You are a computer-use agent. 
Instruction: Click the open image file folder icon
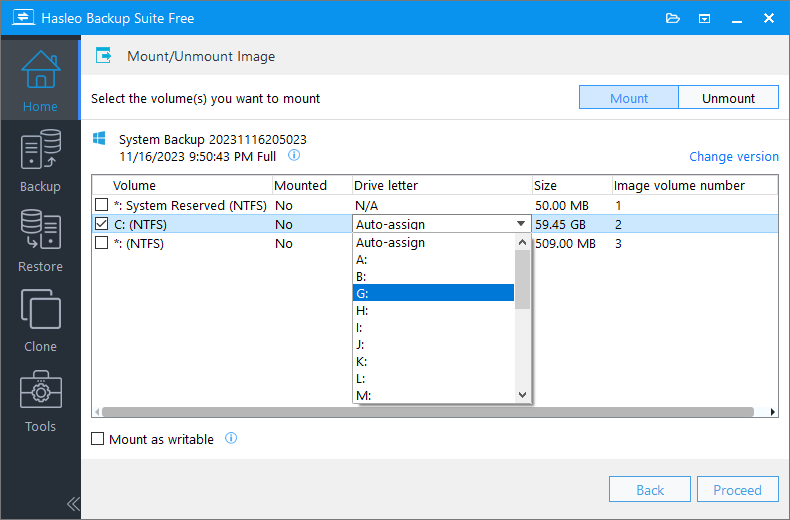pyautogui.click(x=673, y=19)
